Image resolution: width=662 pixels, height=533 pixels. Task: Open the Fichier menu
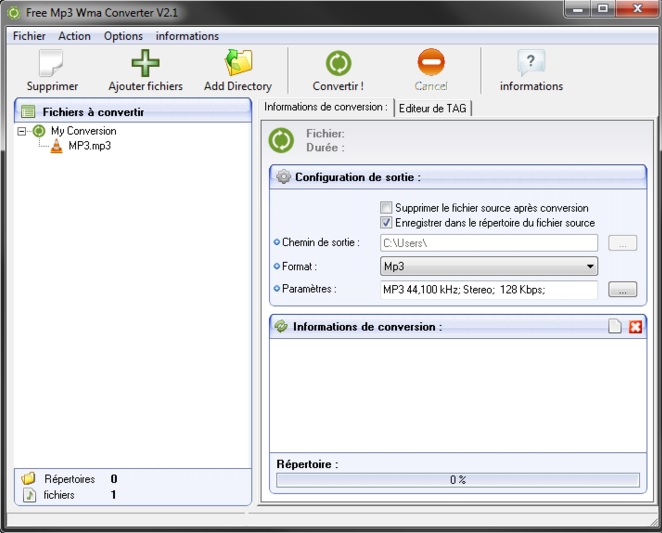[29, 36]
